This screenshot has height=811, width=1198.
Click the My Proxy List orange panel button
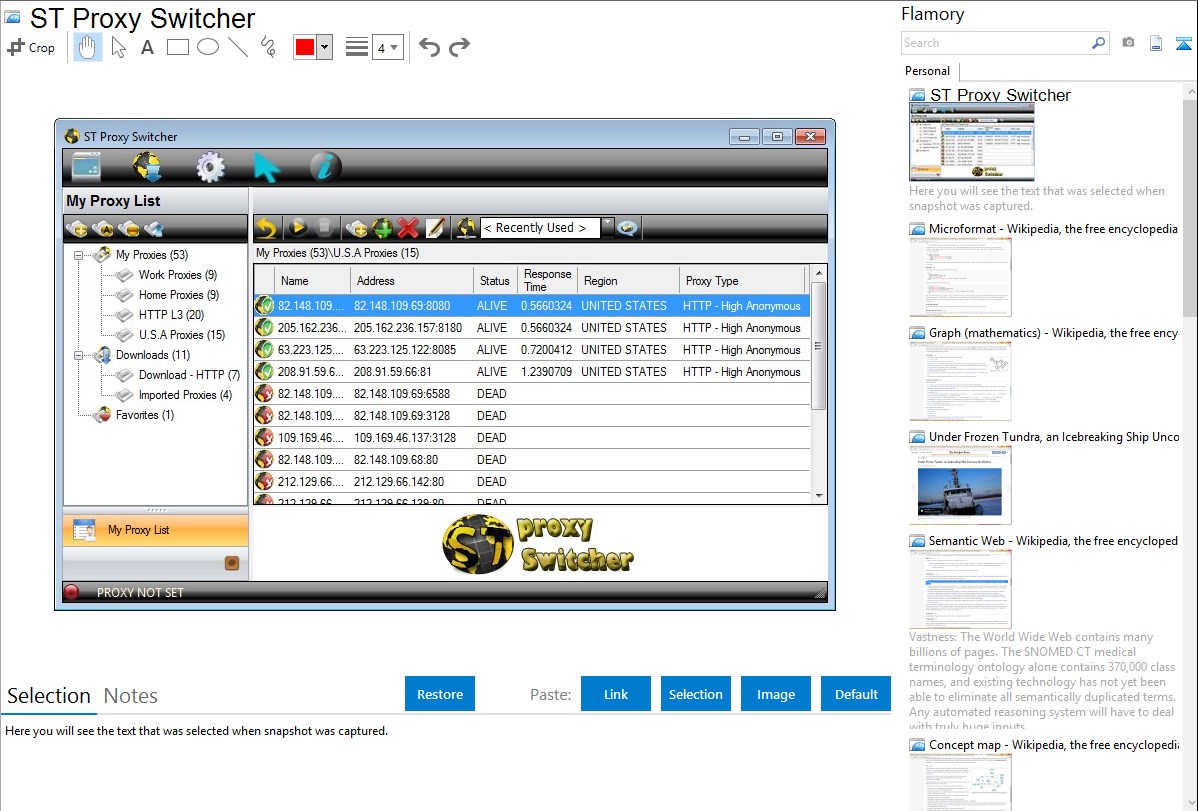[x=155, y=530]
